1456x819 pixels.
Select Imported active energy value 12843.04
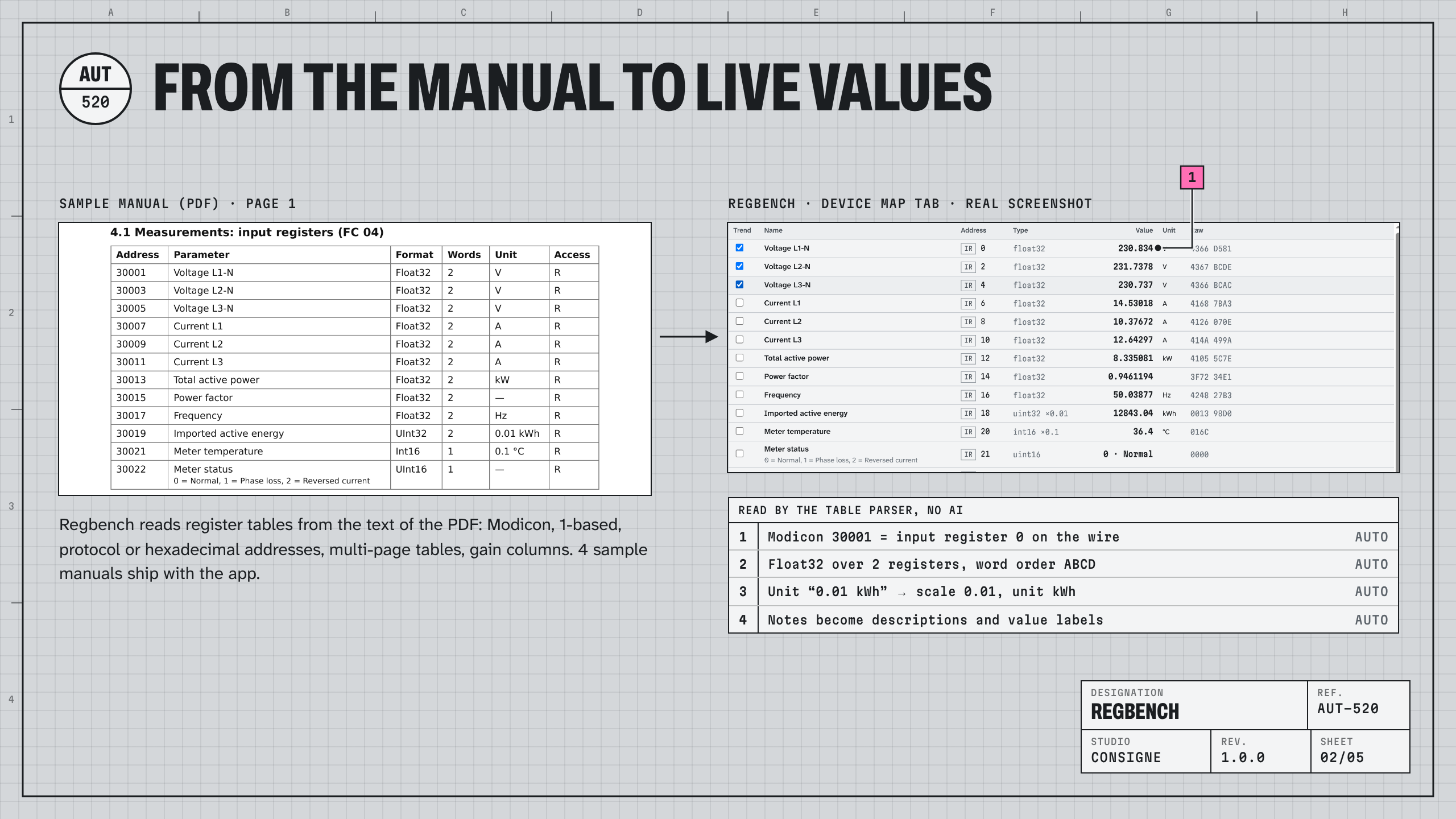pyautogui.click(x=1133, y=413)
